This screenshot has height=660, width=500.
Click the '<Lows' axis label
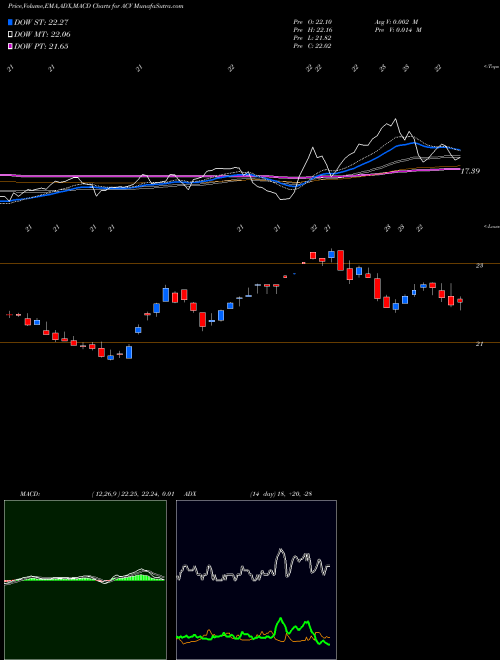tap(491, 226)
